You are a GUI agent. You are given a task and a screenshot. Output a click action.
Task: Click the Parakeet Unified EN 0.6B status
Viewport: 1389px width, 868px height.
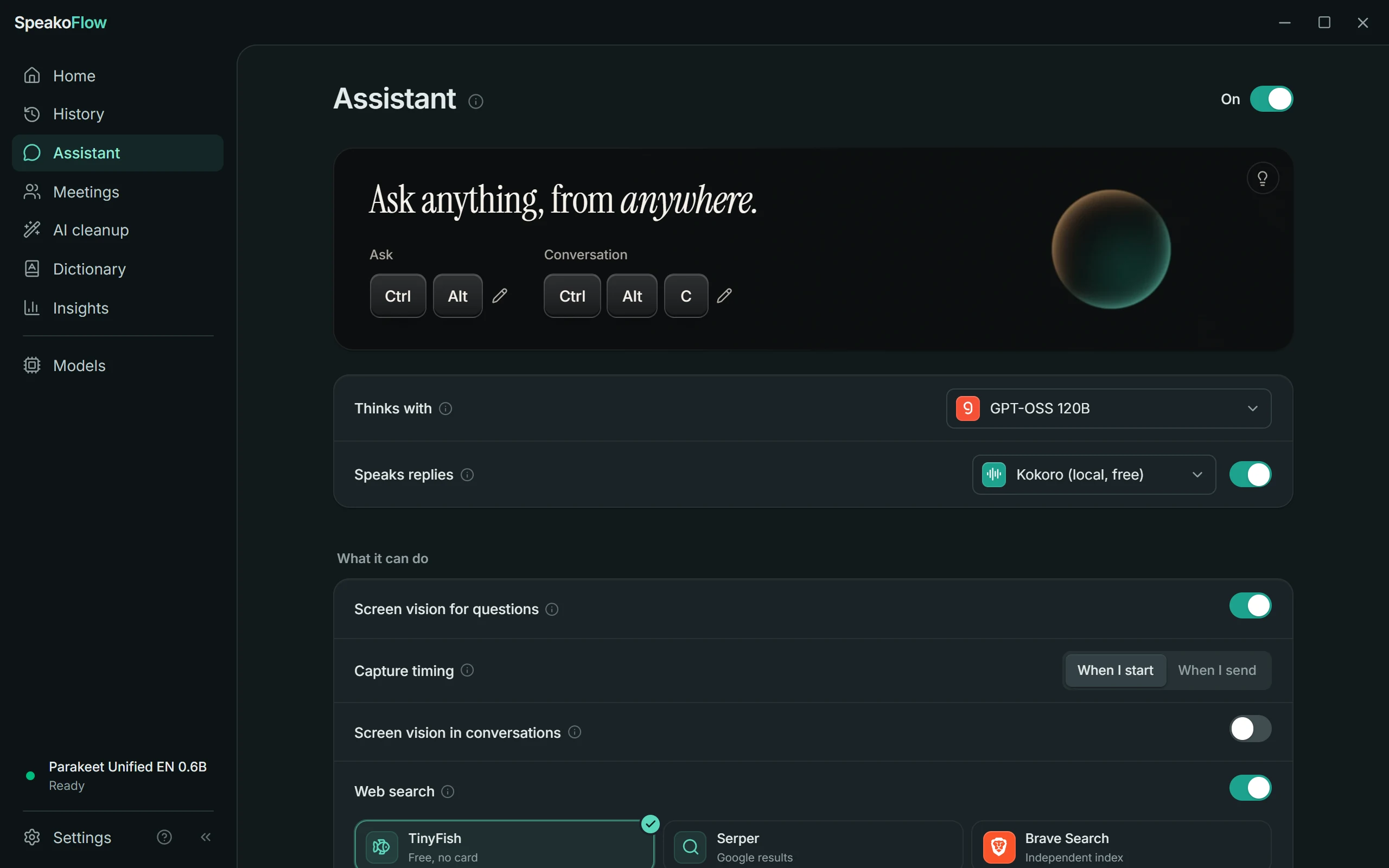[117, 776]
